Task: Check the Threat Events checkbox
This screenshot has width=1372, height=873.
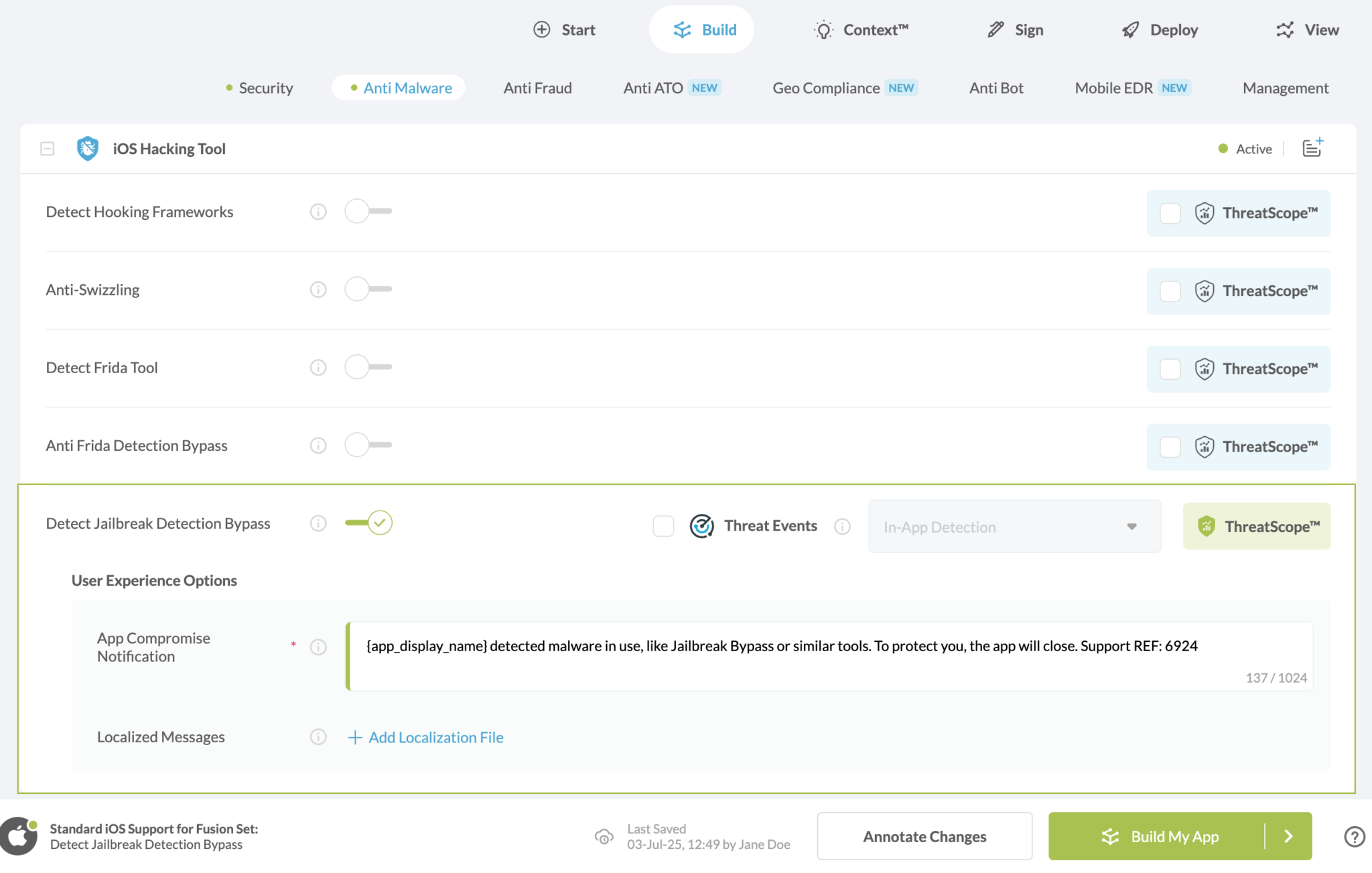Action: point(663,527)
